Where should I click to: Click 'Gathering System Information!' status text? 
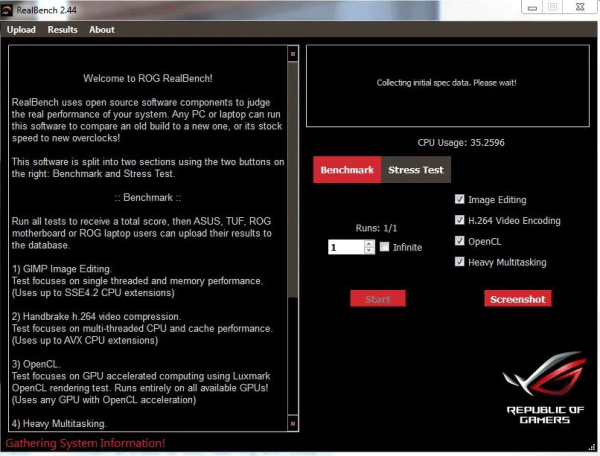click(x=85, y=443)
